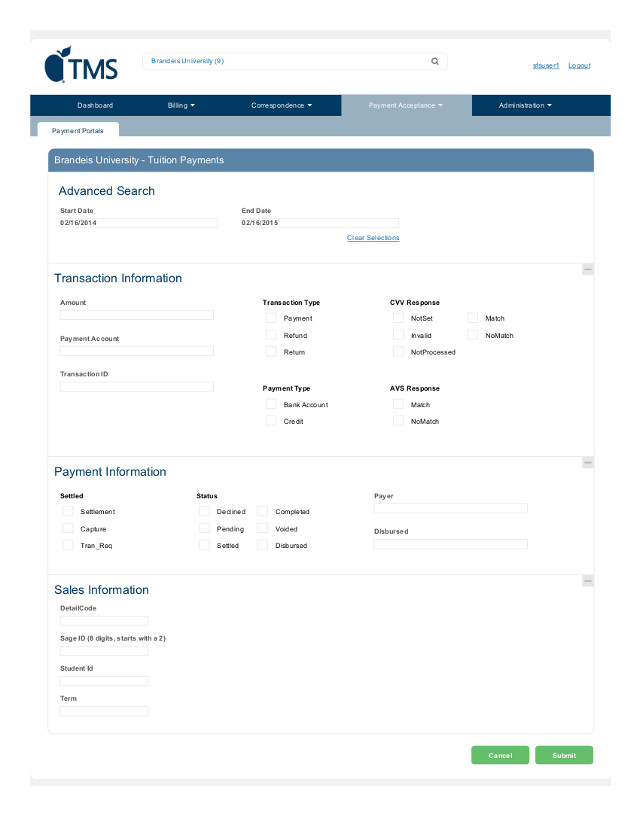This screenshot has width=640, height=828.
Task: Tick the CVV Response NoMatch checkbox
Action: point(473,335)
